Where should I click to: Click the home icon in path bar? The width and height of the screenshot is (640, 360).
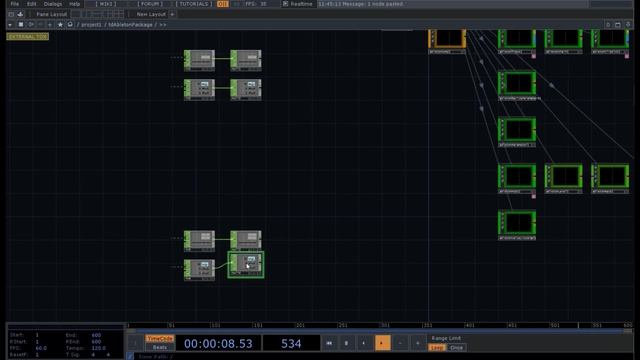[x=70, y=25]
